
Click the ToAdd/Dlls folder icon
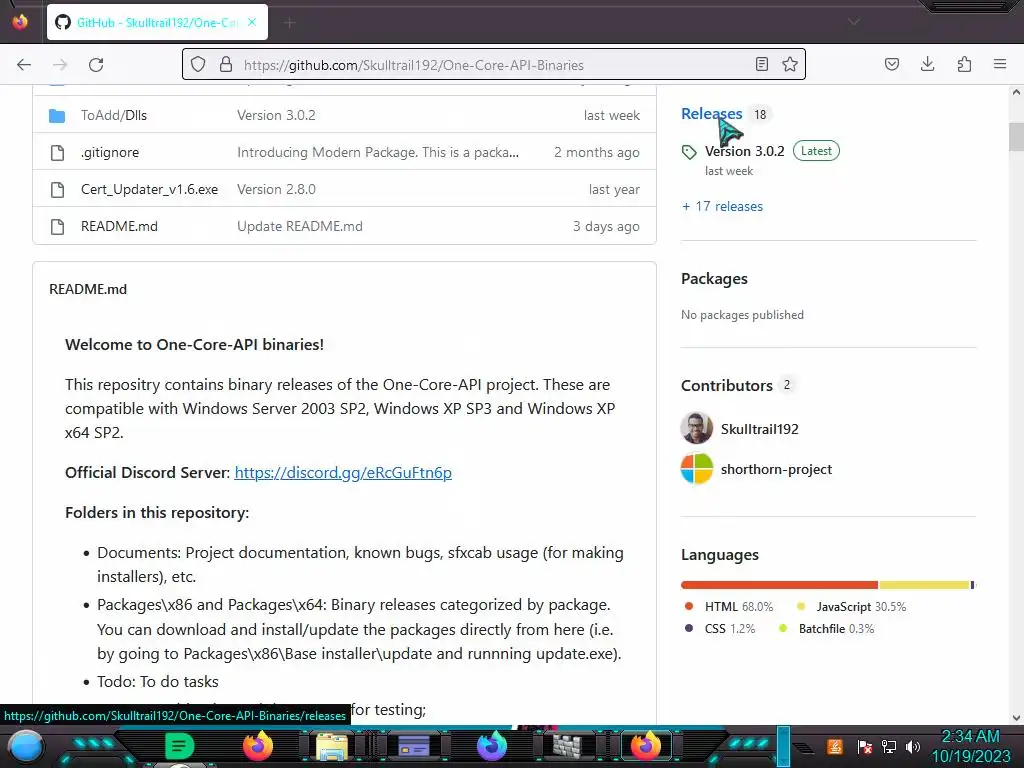coord(57,116)
